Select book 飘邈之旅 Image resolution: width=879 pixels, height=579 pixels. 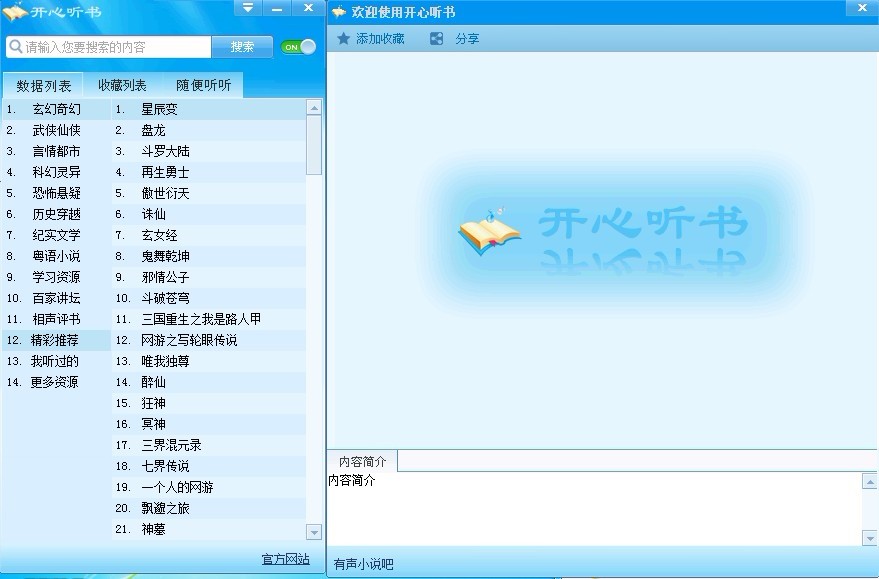[209, 508]
